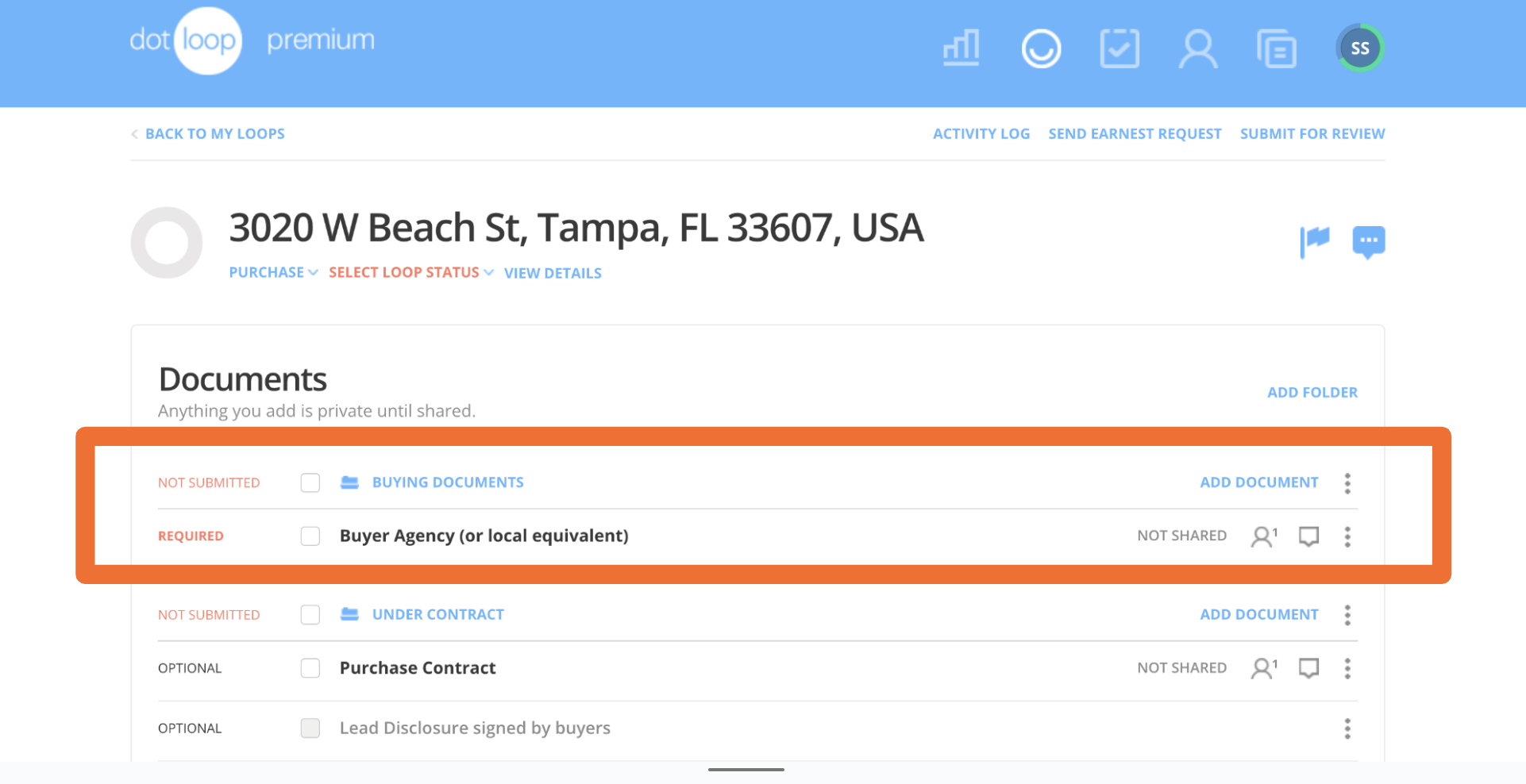Click Add Folder link
This screenshot has height=784, width=1526.
[x=1312, y=392]
